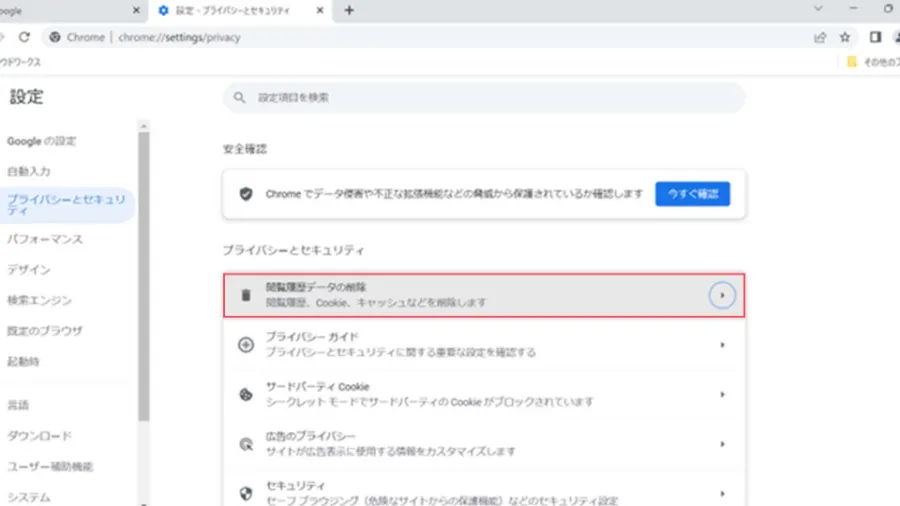Click the shield icon in safety check card

[x=246, y=194]
